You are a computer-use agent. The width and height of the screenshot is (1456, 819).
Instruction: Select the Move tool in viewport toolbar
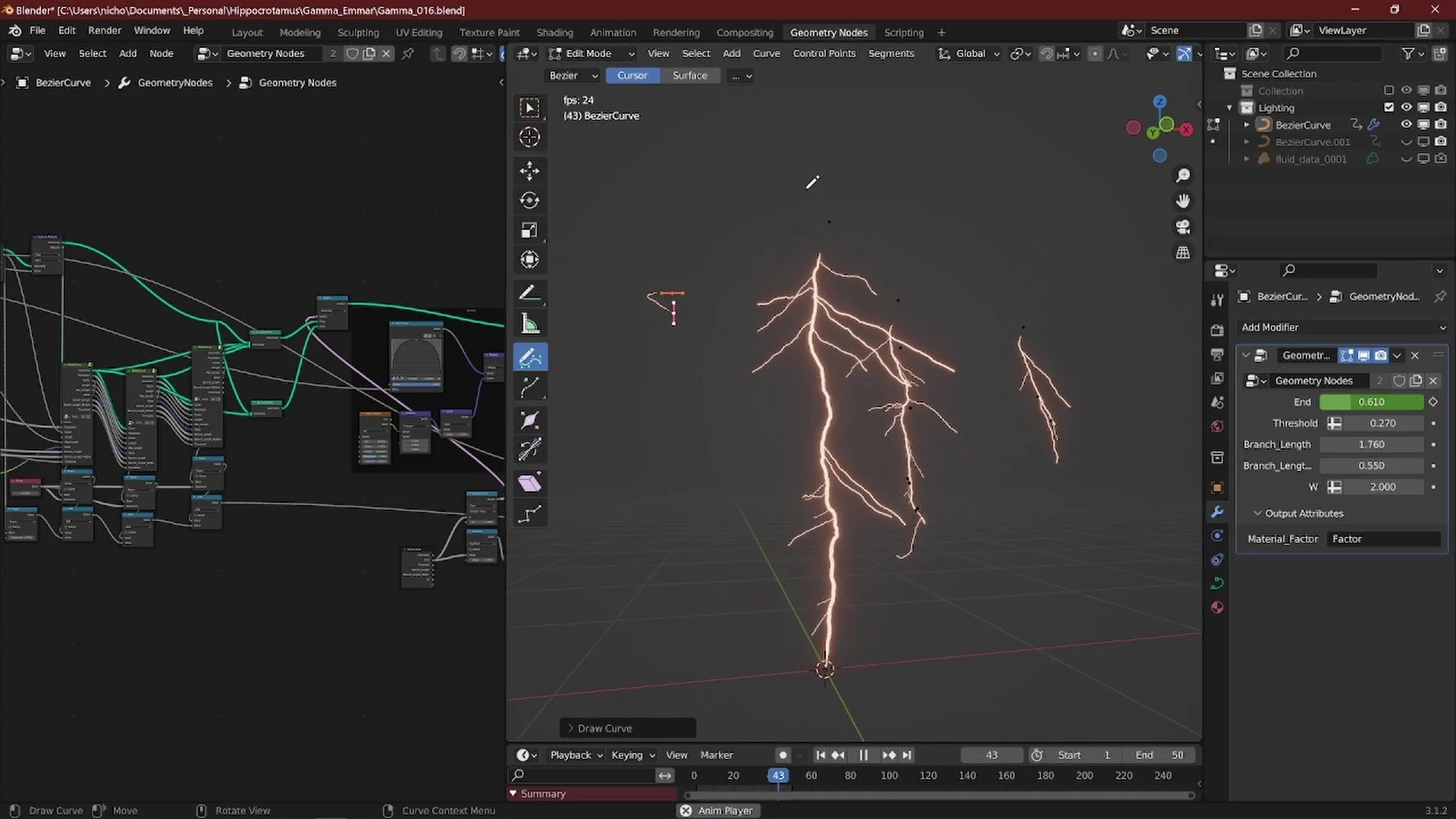[529, 171]
